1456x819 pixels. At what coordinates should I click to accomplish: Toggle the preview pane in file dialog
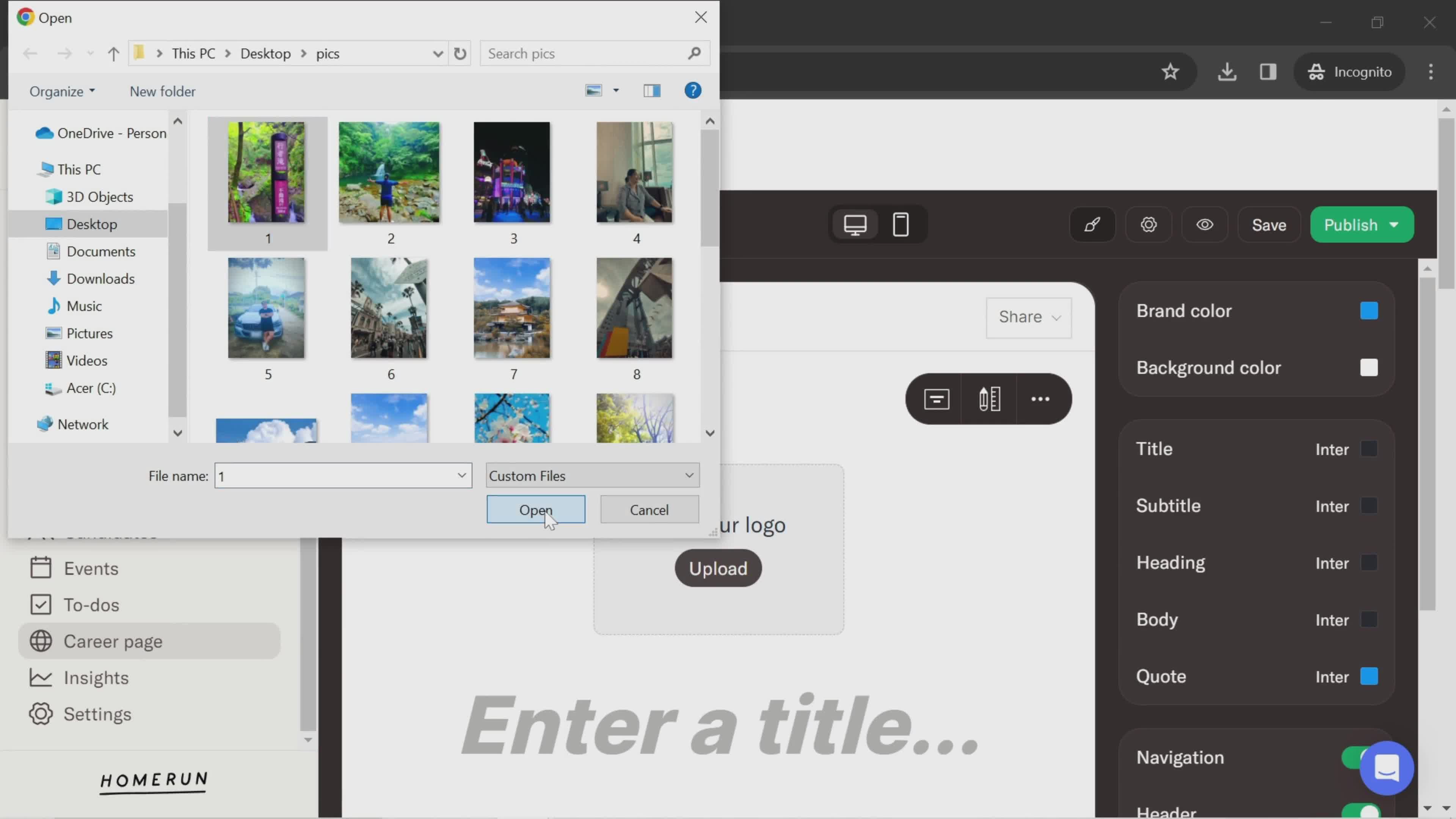point(652,91)
